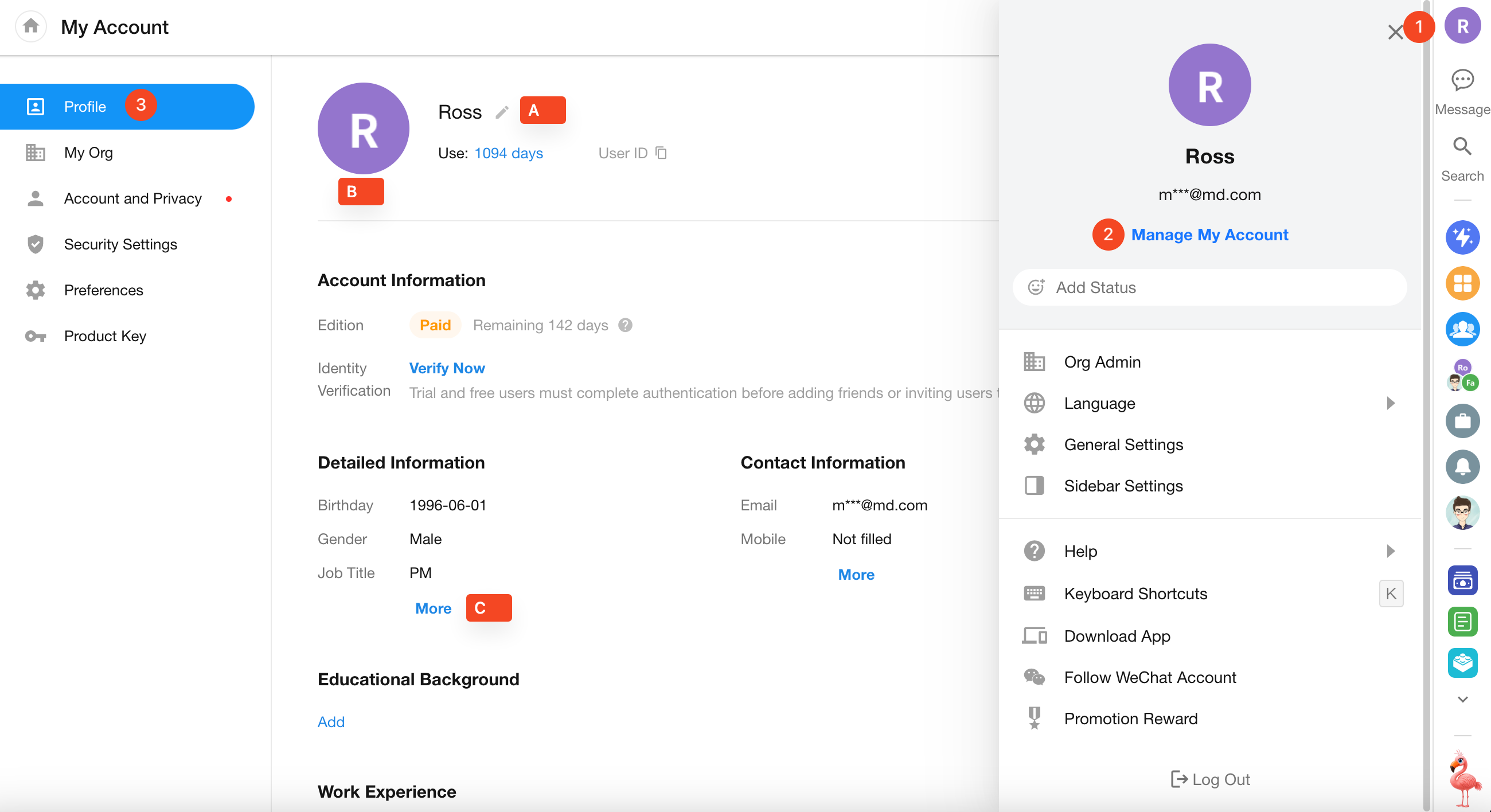
Task: Open the blue lightning bolt sidebar app
Action: coord(1462,237)
